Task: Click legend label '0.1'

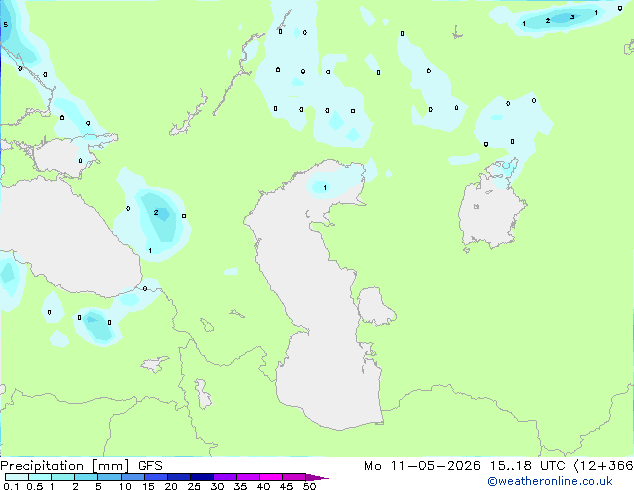Action: (x=11, y=486)
